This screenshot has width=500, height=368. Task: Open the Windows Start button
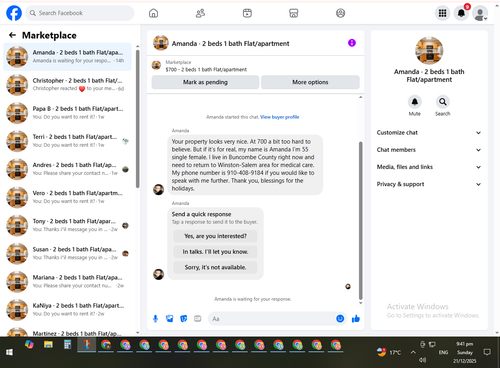[9, 352]
